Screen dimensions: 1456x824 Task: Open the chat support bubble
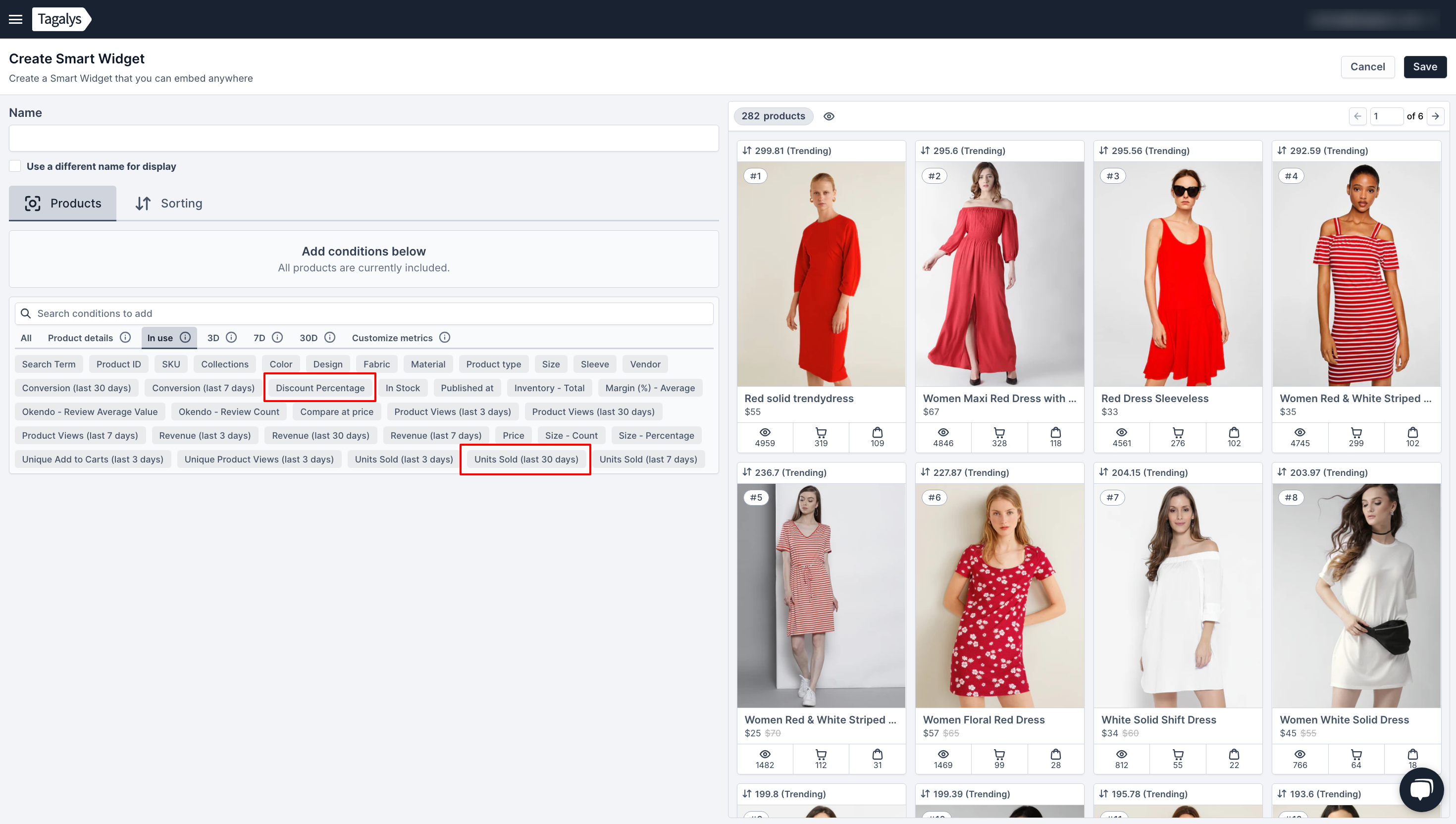point(1421,789)
